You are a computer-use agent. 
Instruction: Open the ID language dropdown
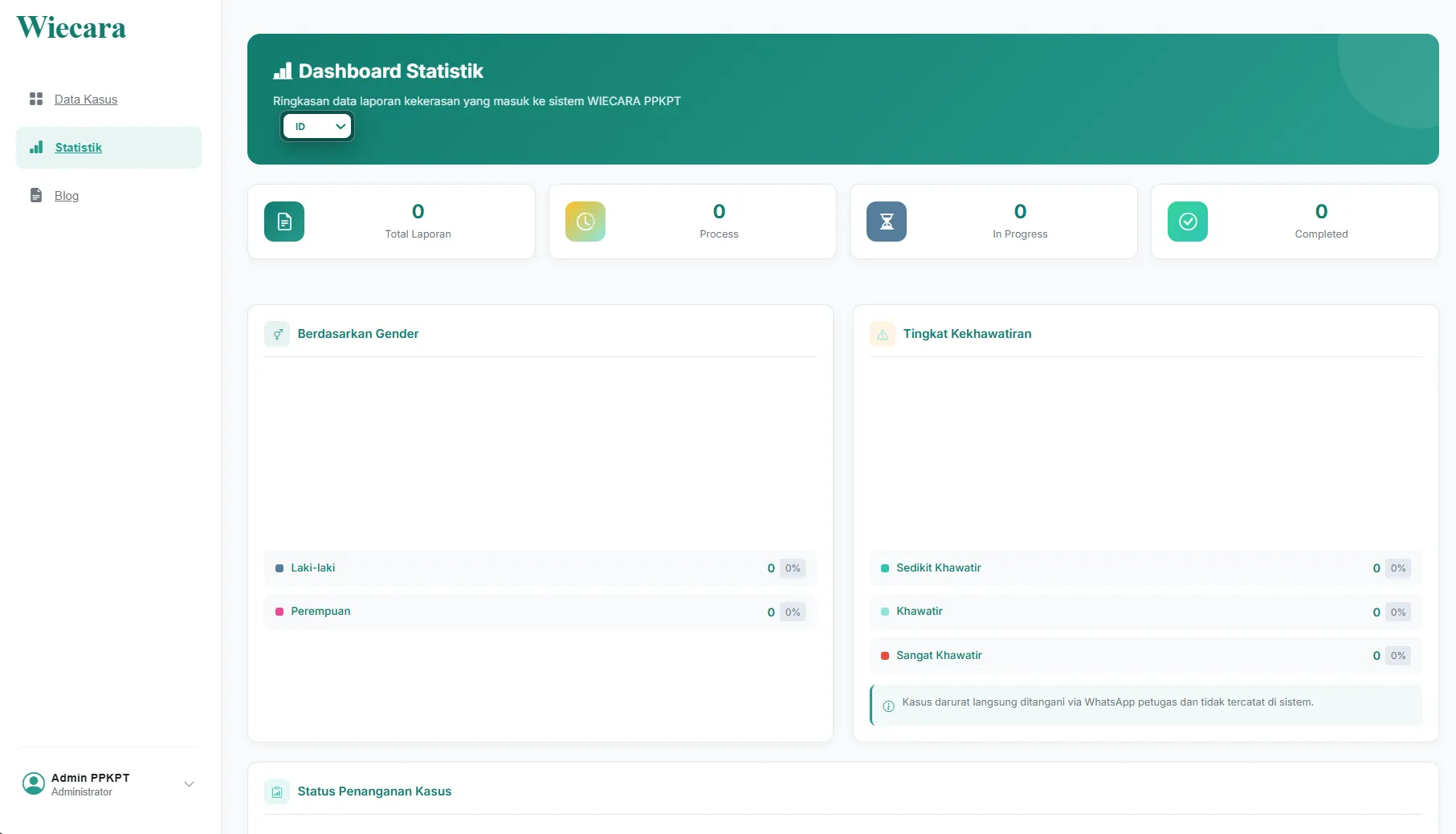[x=317, y=126]
